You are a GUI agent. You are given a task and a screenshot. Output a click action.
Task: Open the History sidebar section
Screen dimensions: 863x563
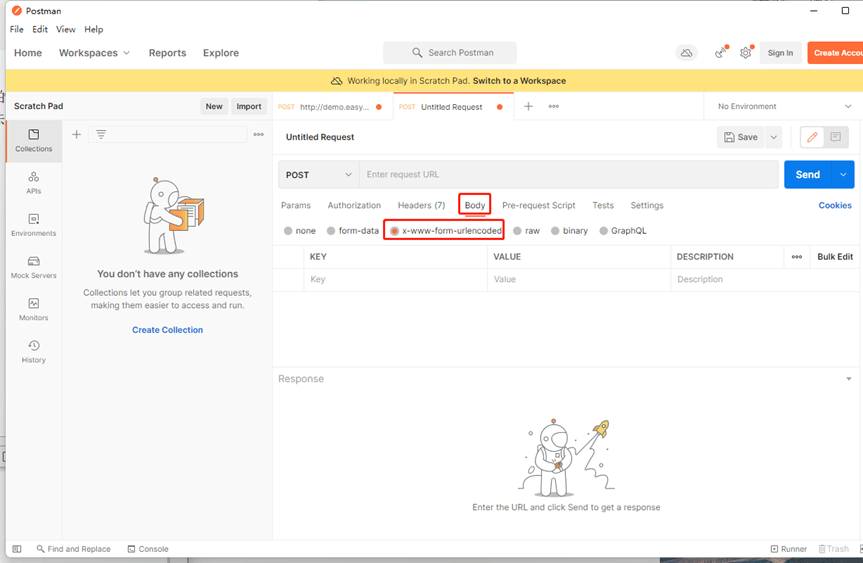pos(34,352)
